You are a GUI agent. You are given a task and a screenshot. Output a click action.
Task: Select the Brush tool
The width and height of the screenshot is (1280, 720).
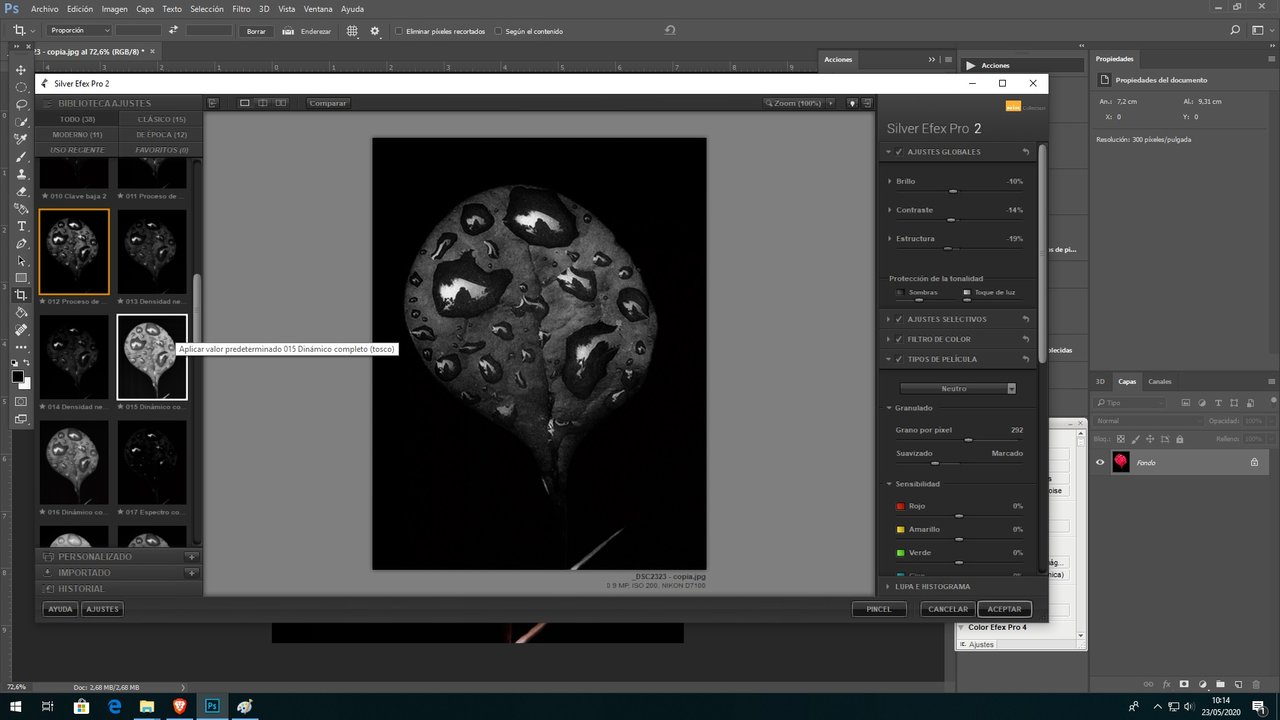(21, 157)
